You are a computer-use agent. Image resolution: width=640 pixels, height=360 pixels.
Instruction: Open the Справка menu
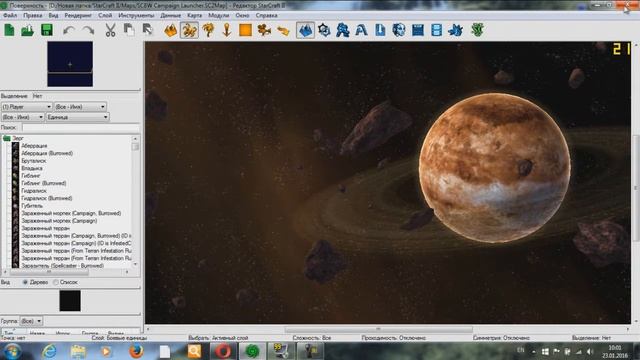pos(267,16)
